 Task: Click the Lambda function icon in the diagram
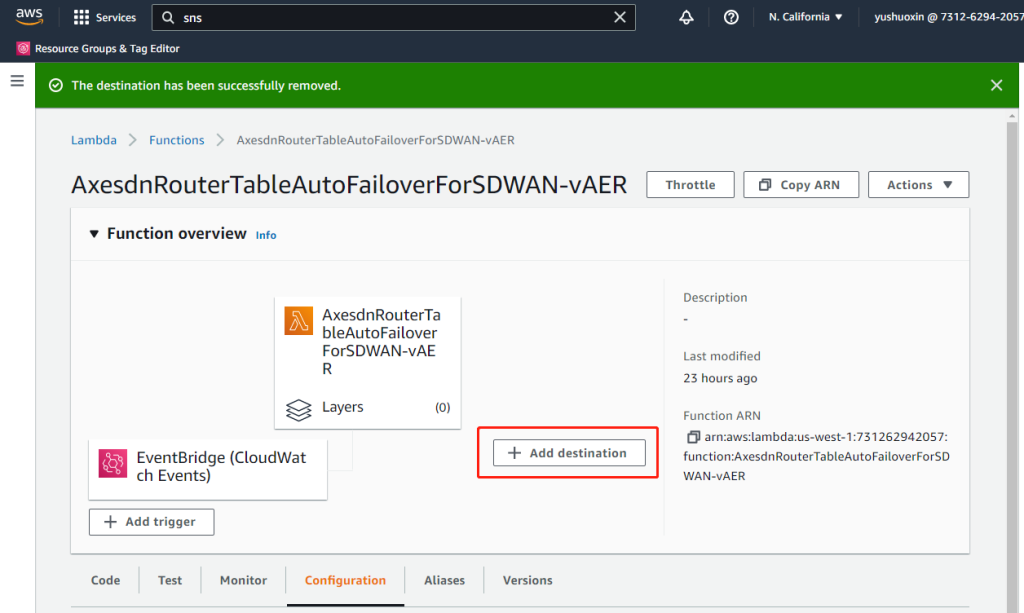[299, 320]
